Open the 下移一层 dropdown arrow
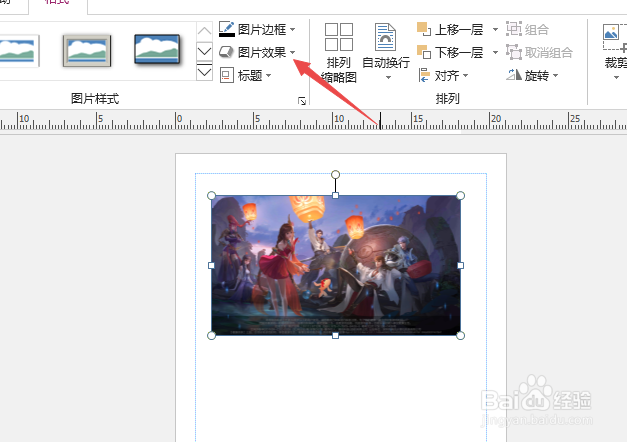 point(495,52)
